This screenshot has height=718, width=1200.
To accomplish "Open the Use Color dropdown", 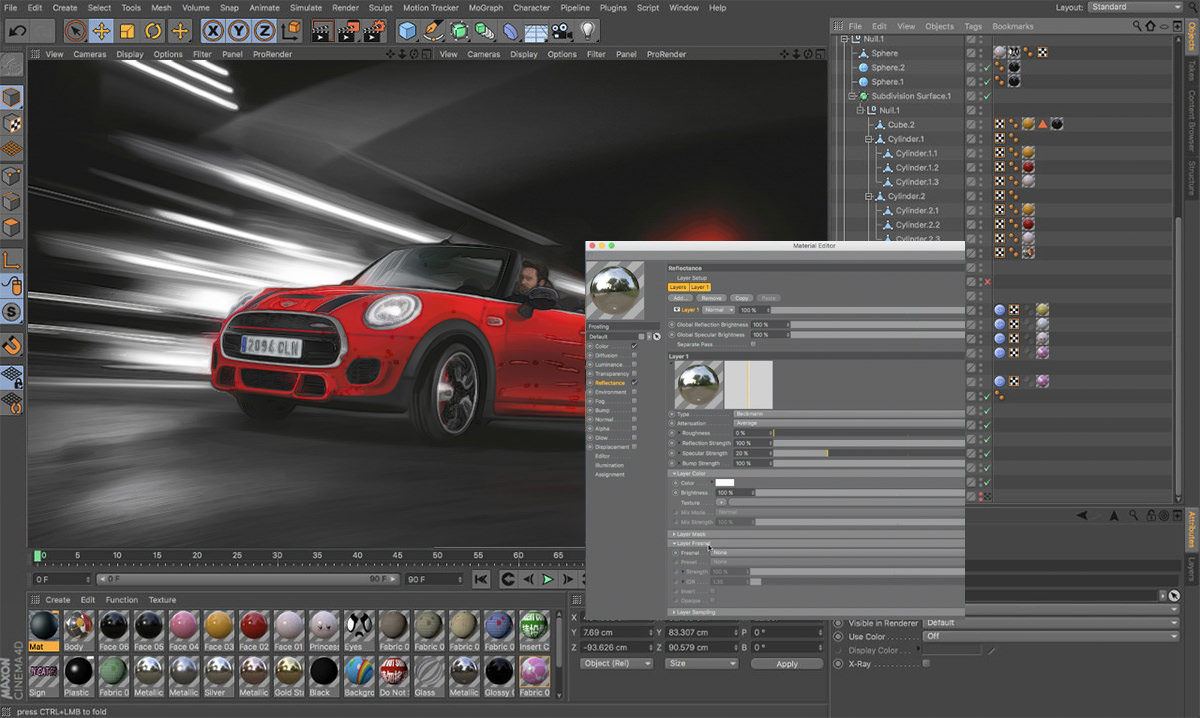I will [1051, 636].
